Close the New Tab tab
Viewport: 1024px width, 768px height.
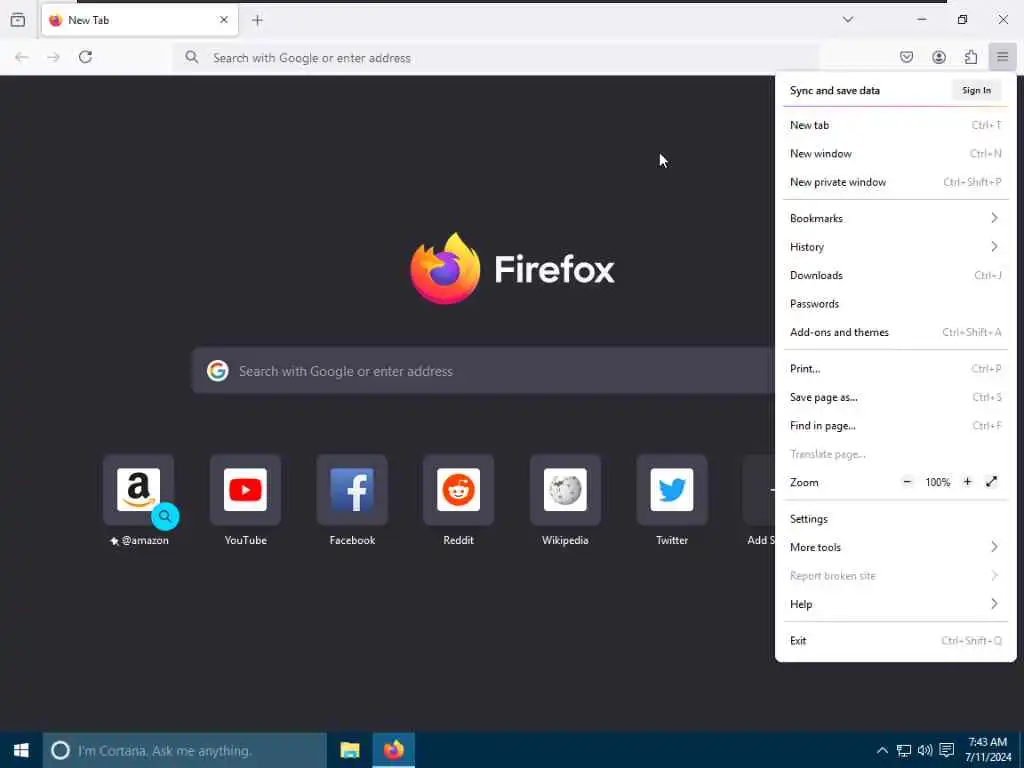click(x=224, y=20)
